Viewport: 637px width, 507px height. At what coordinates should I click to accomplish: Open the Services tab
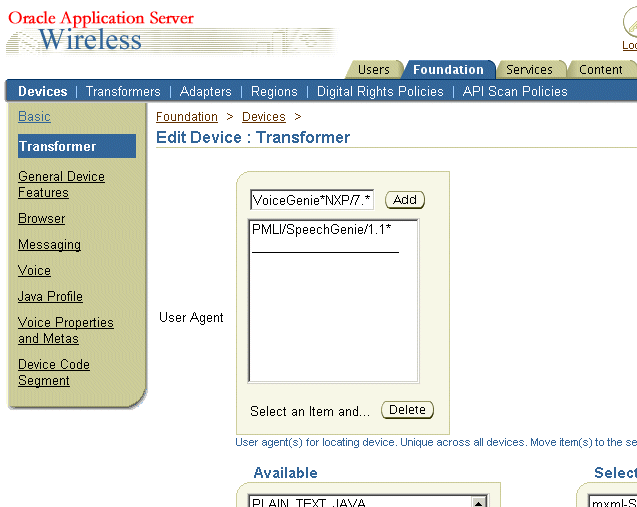529,70
